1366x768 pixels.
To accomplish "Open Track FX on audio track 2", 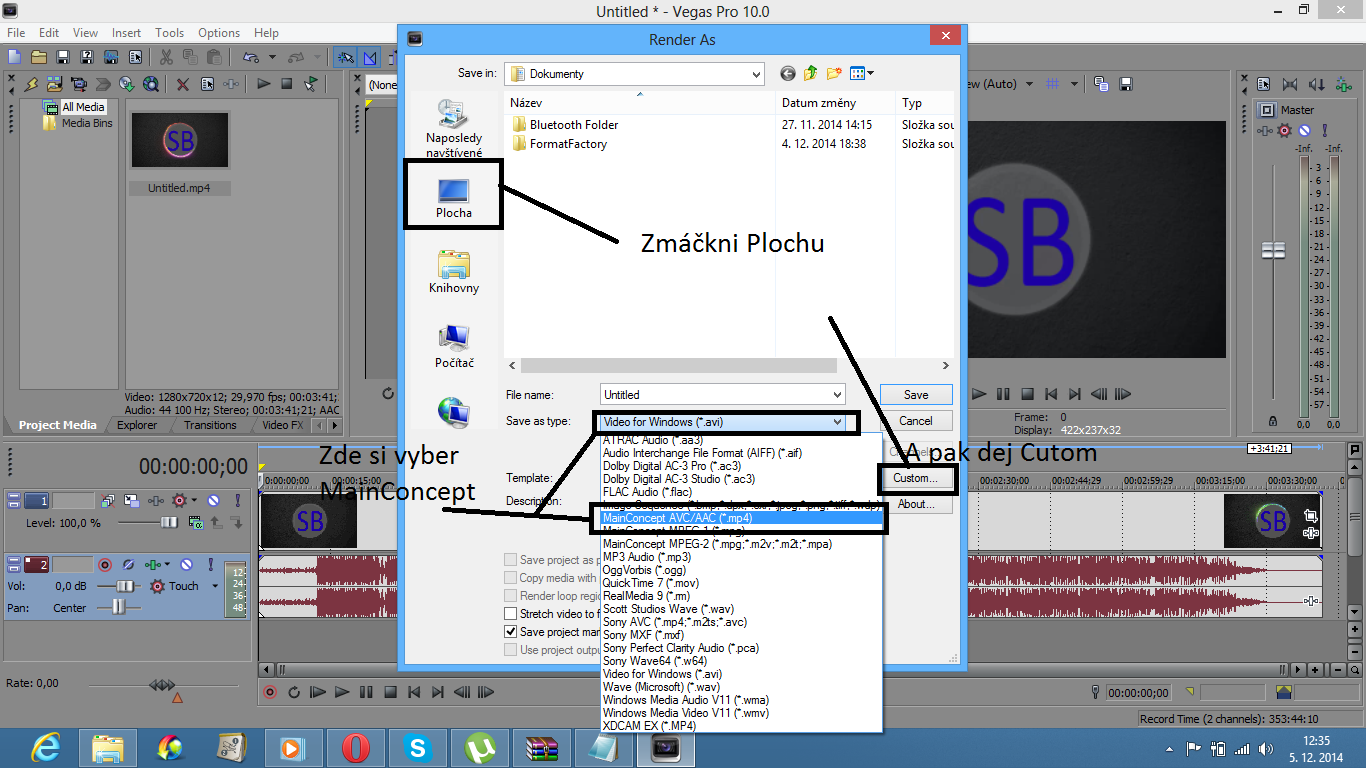I will (154, 565).
